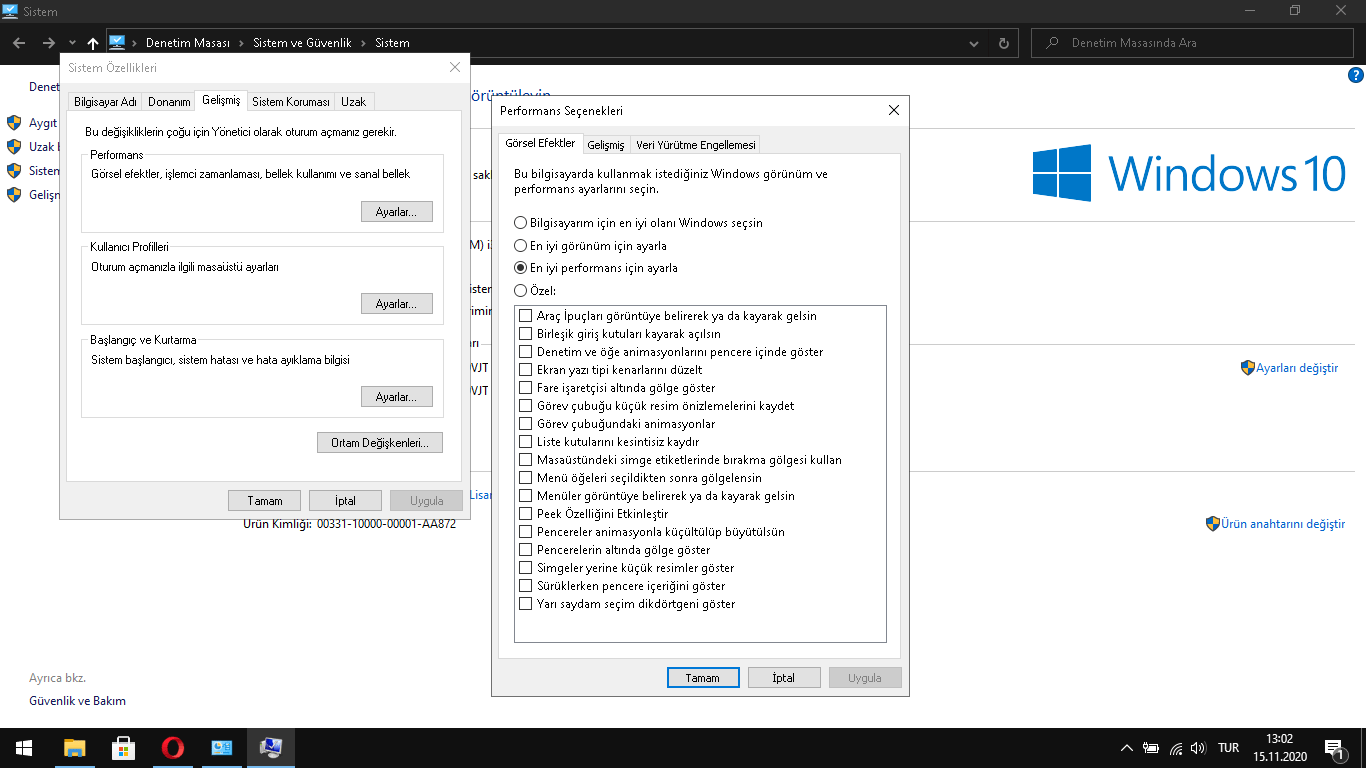Click the shield icon next to Ürün anahtarını değiştir
1366x768 pixels.
(x=1212, y=524)
